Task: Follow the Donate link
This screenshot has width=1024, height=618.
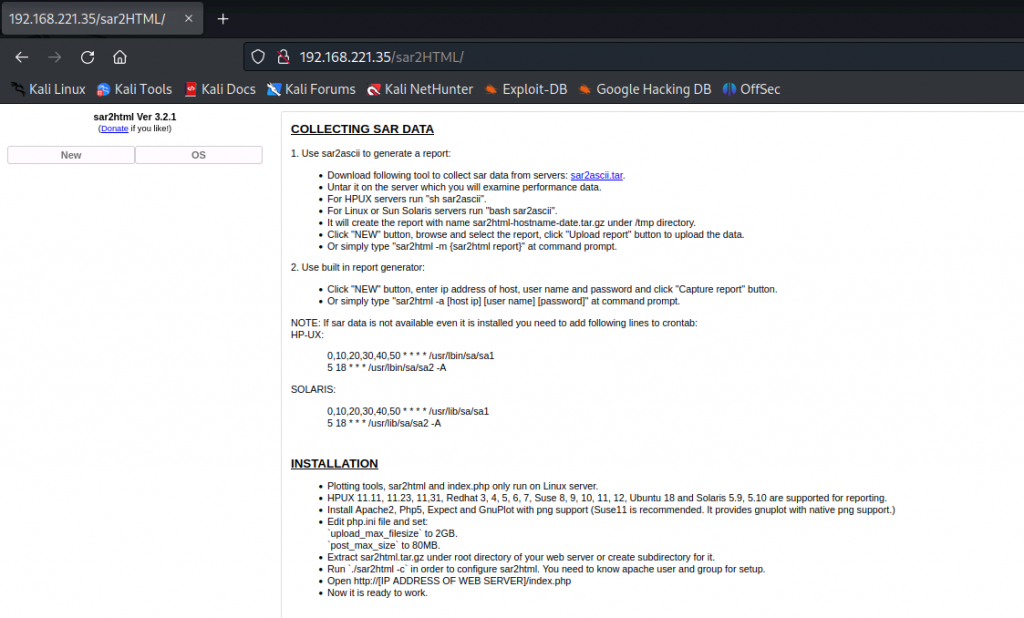Action: (114, 129)
